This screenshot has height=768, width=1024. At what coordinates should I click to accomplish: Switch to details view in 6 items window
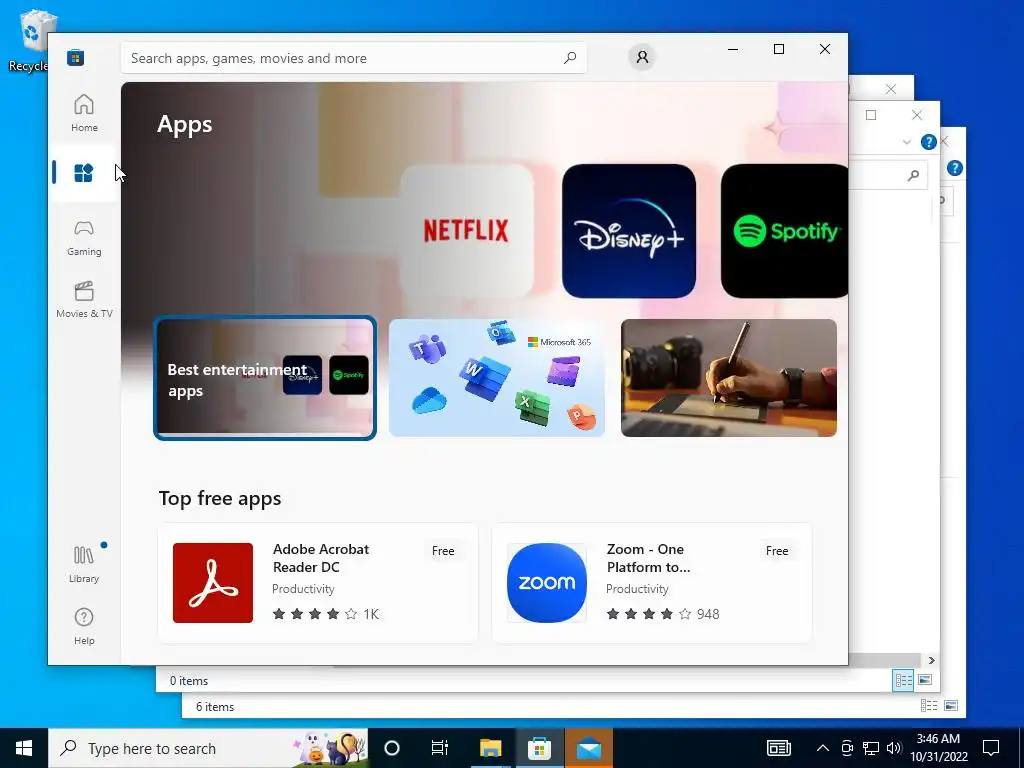coord(929,706)
